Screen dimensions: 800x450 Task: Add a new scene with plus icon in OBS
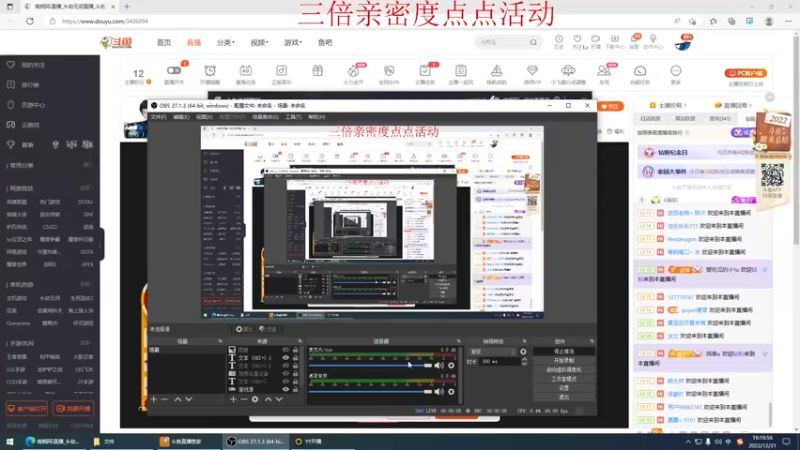click(x=154, y=399)
